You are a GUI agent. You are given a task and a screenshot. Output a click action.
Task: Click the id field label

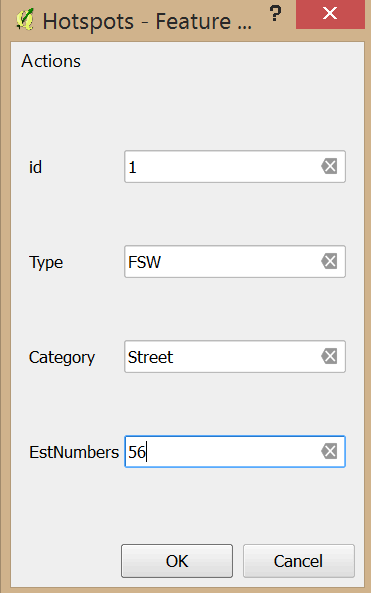coord(36,167)
